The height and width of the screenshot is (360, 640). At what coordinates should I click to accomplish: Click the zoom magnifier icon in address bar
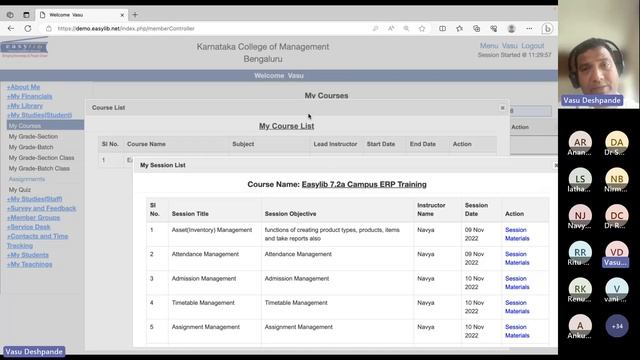(406, 29)
